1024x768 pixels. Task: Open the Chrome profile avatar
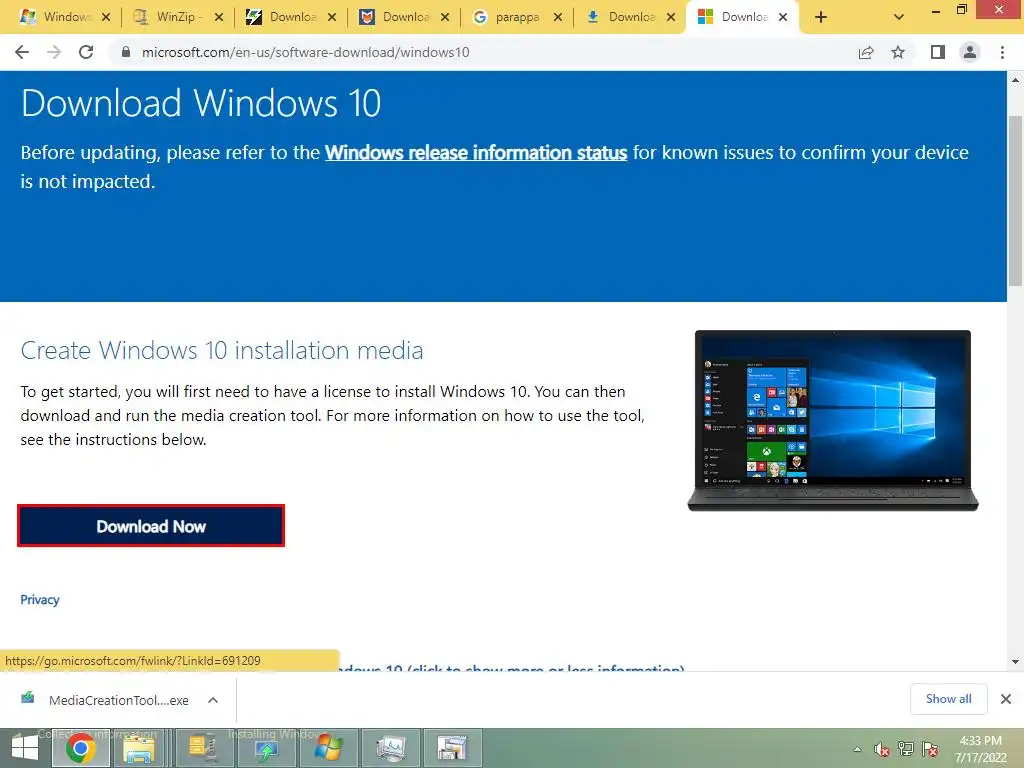coord(970,52)
